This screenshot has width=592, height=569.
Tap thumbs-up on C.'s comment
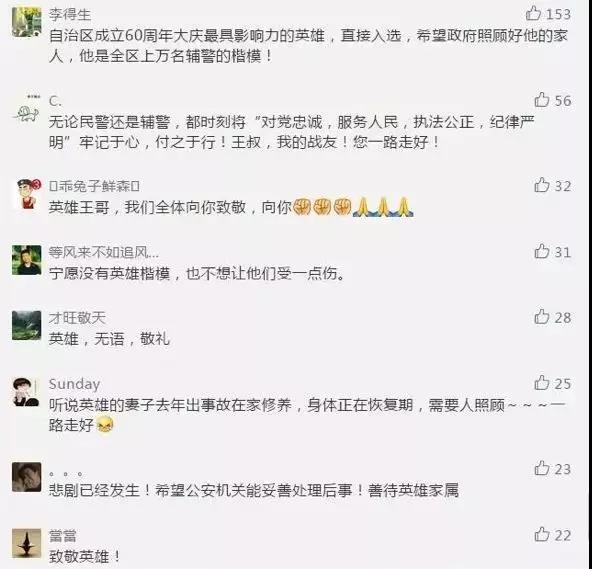click(x=541, y=100)
